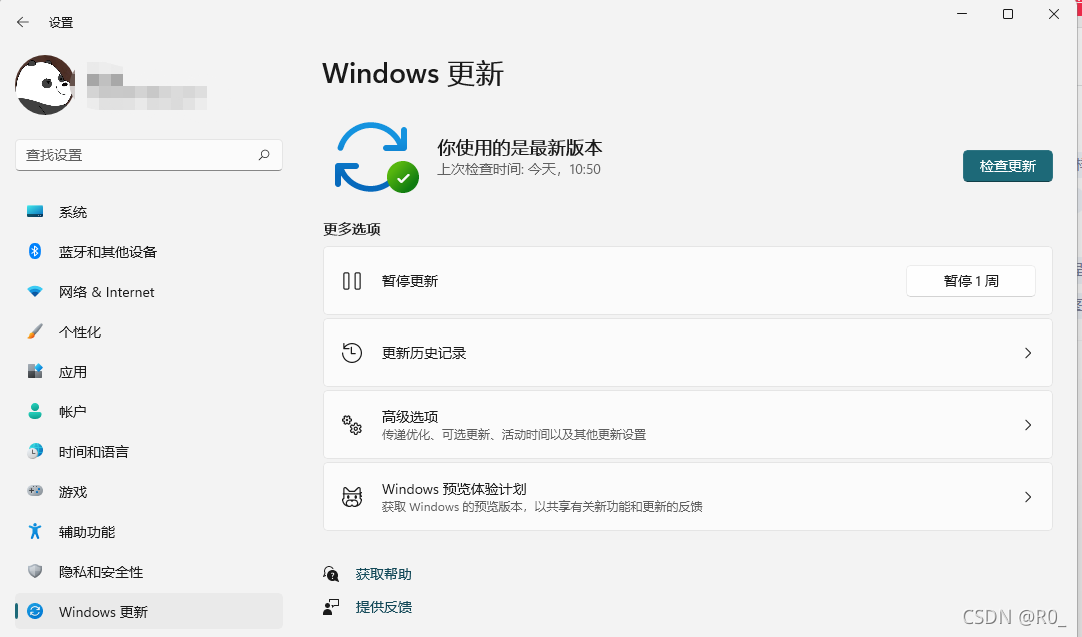1082x637 pixels.
Task: Click the 应用 apps icon
Action: [35, 371]
